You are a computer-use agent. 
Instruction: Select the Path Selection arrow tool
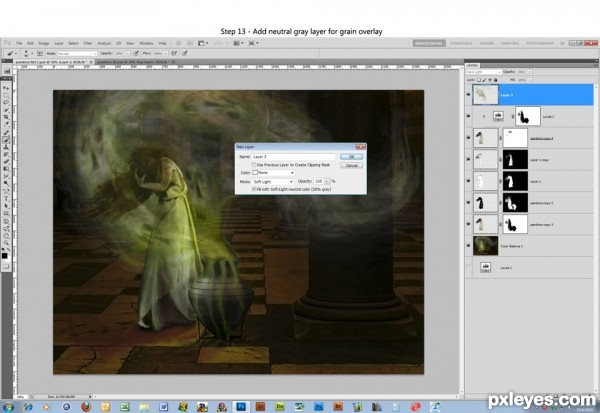pyautogui.click(x=7, y=205)
